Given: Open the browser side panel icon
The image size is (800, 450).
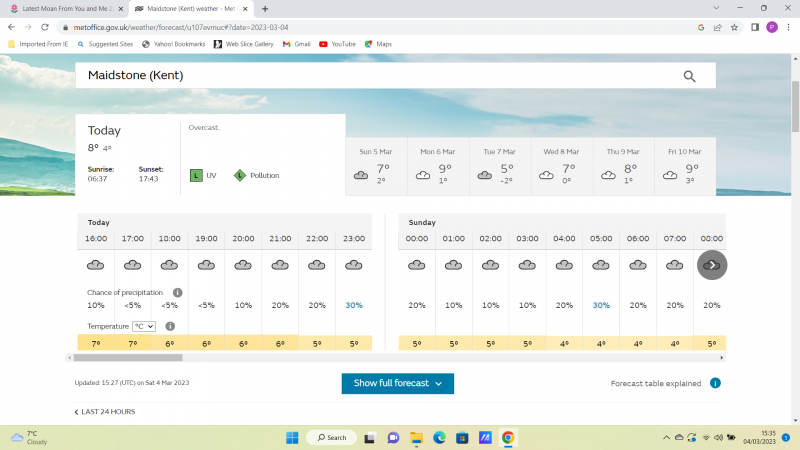Looking at the screenshot, I should coord(755,28).
